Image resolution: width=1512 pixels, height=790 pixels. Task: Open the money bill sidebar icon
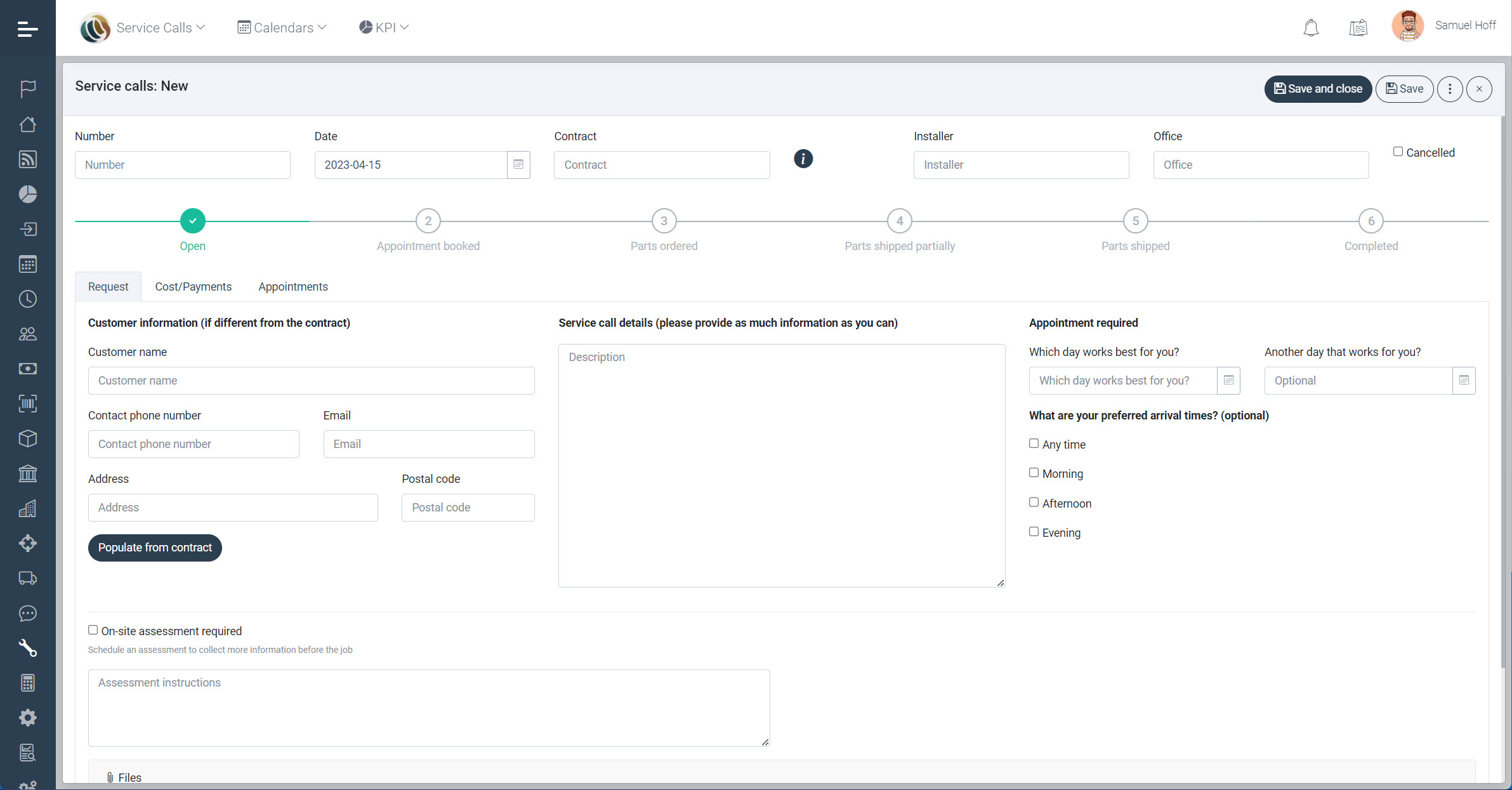[x=27, y=369]
